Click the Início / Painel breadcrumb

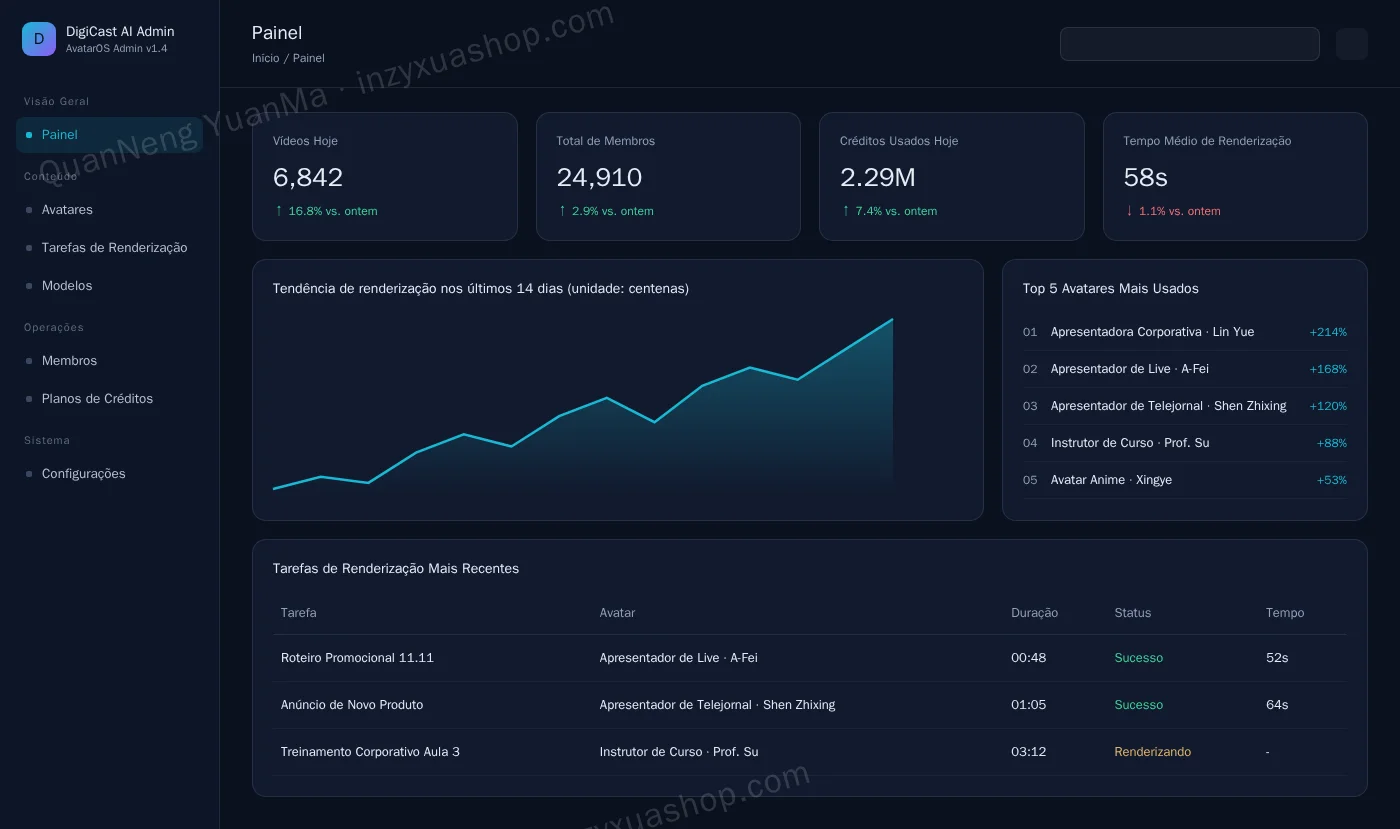[x=288, y=58]
